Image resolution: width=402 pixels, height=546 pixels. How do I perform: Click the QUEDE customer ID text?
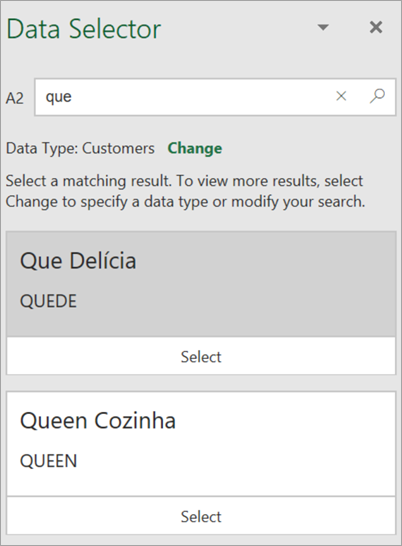pyautogui.click(x=48, y=301)
